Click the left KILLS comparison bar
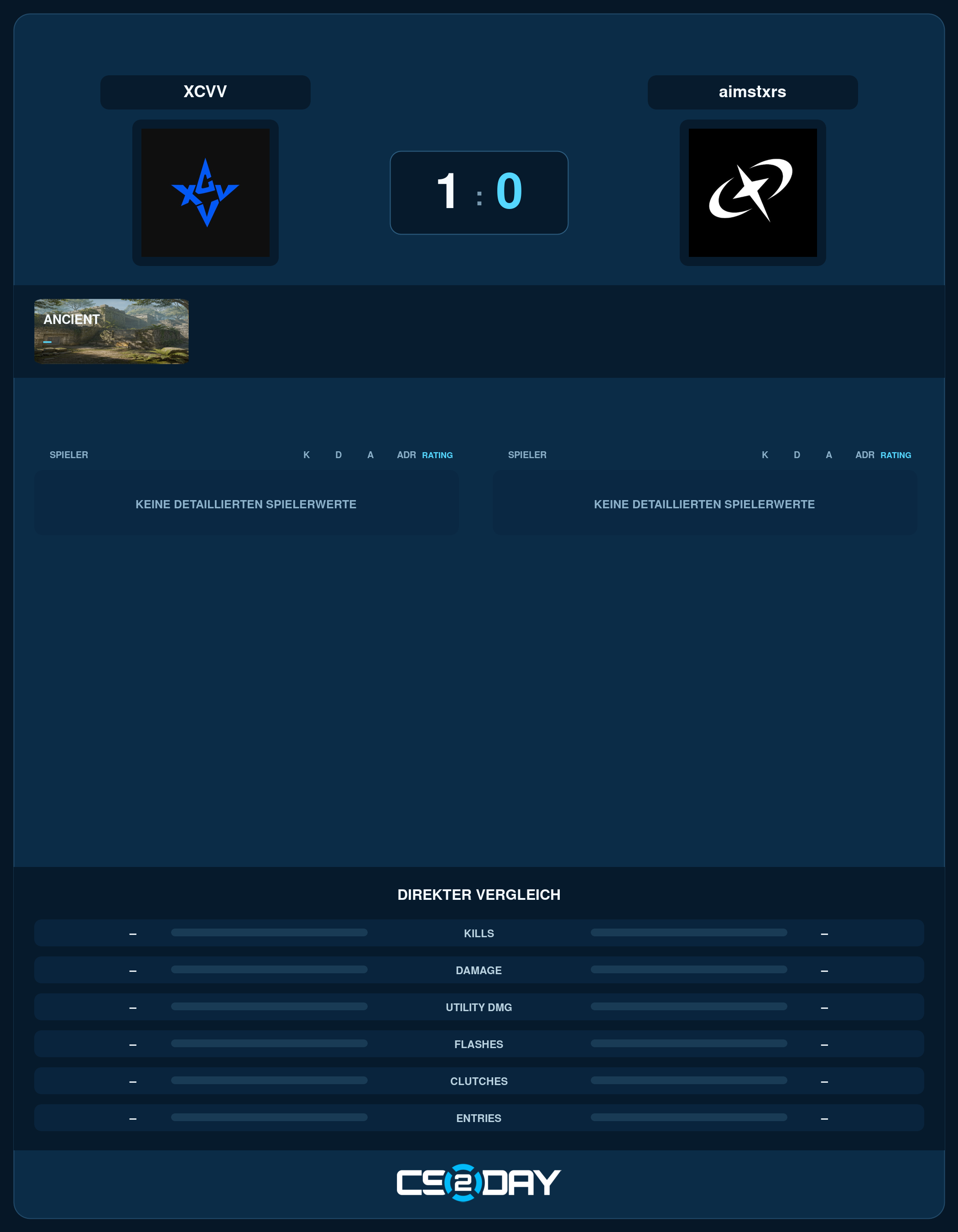This screenshot has width=958, height=1232. [x=269, y=933]
